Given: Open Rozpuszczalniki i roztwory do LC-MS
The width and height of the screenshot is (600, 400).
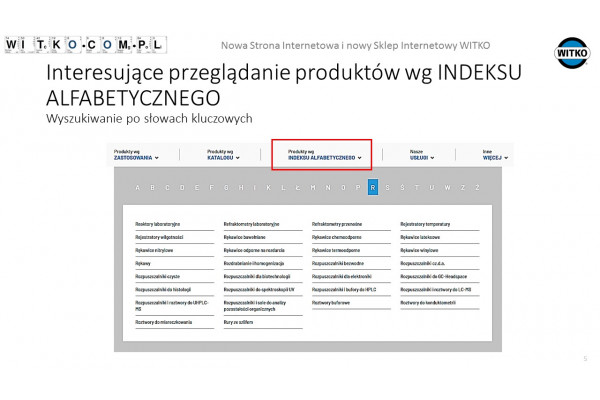Looking at the screenshot, I should click(x=436, y=290).
